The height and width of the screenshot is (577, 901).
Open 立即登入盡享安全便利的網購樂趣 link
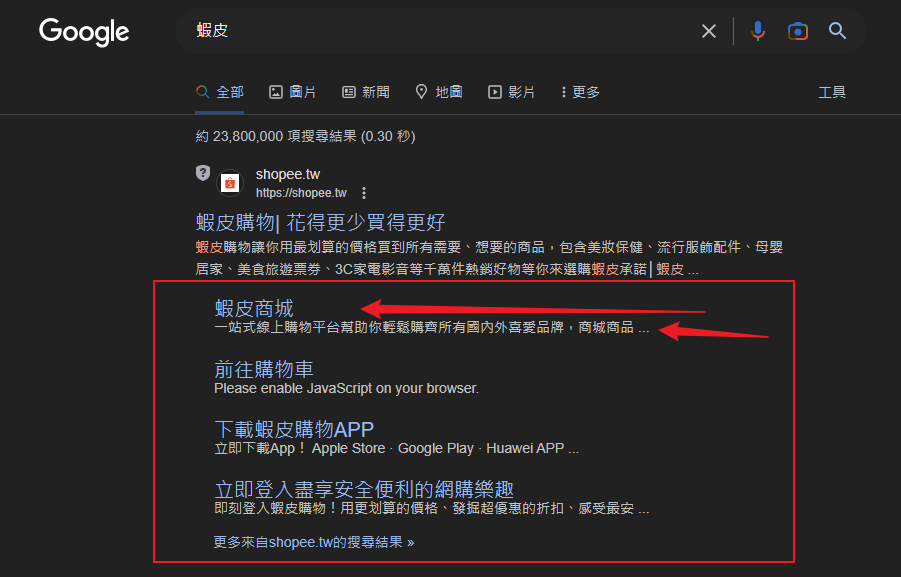(364, 490)
